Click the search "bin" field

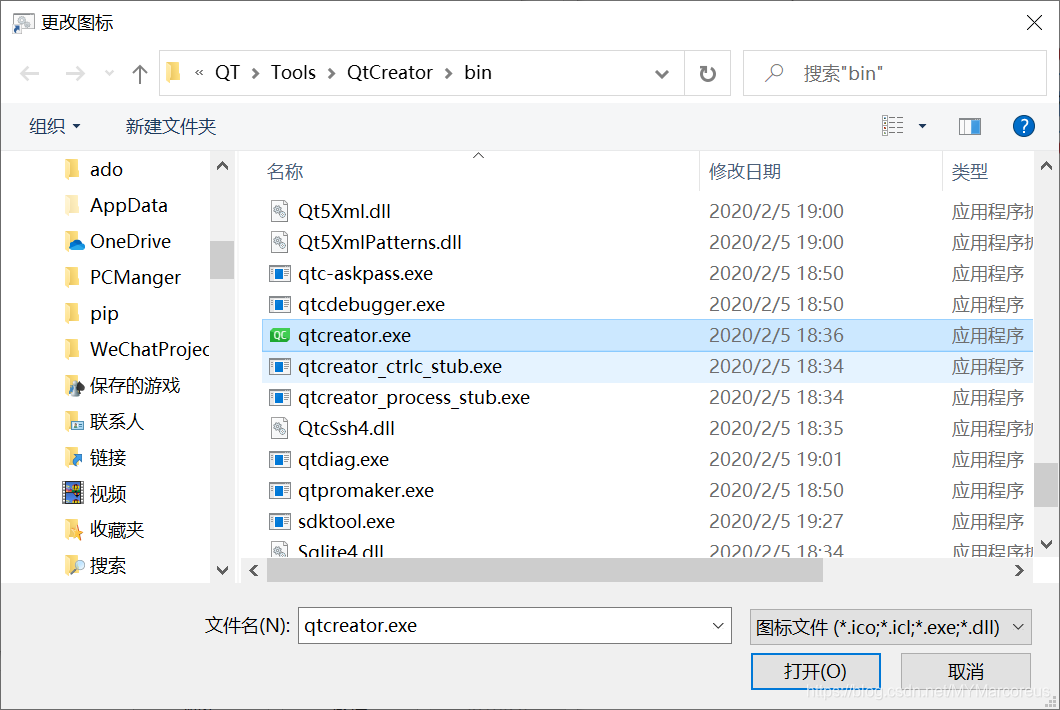(894, 73)
